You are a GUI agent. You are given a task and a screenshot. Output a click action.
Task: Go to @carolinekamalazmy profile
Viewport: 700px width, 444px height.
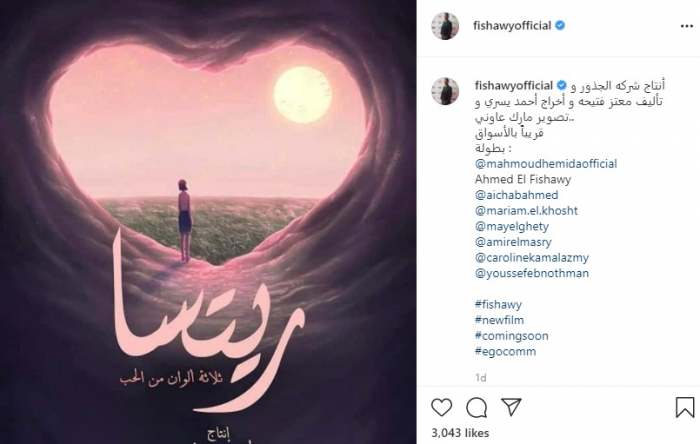(x=532, y=257)
